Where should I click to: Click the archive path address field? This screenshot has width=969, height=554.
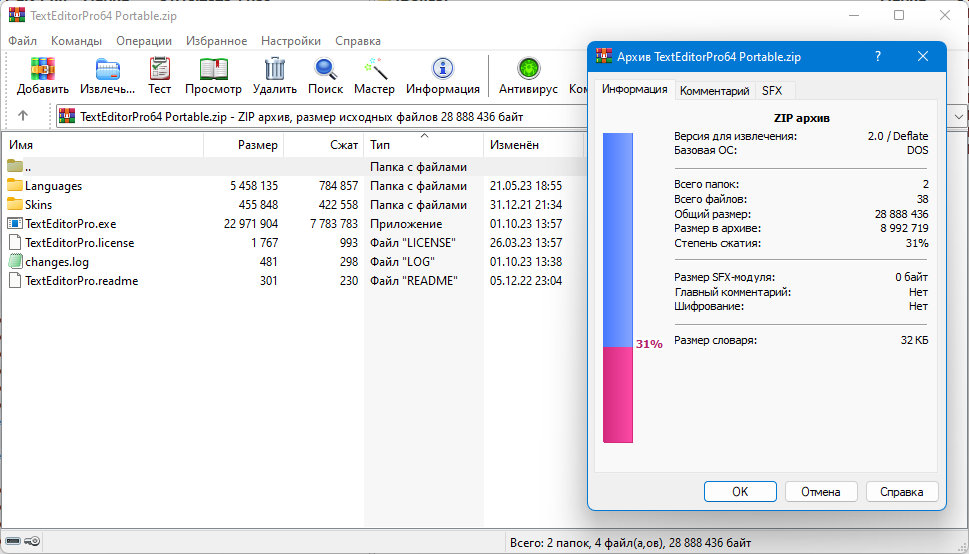(321, 116)
